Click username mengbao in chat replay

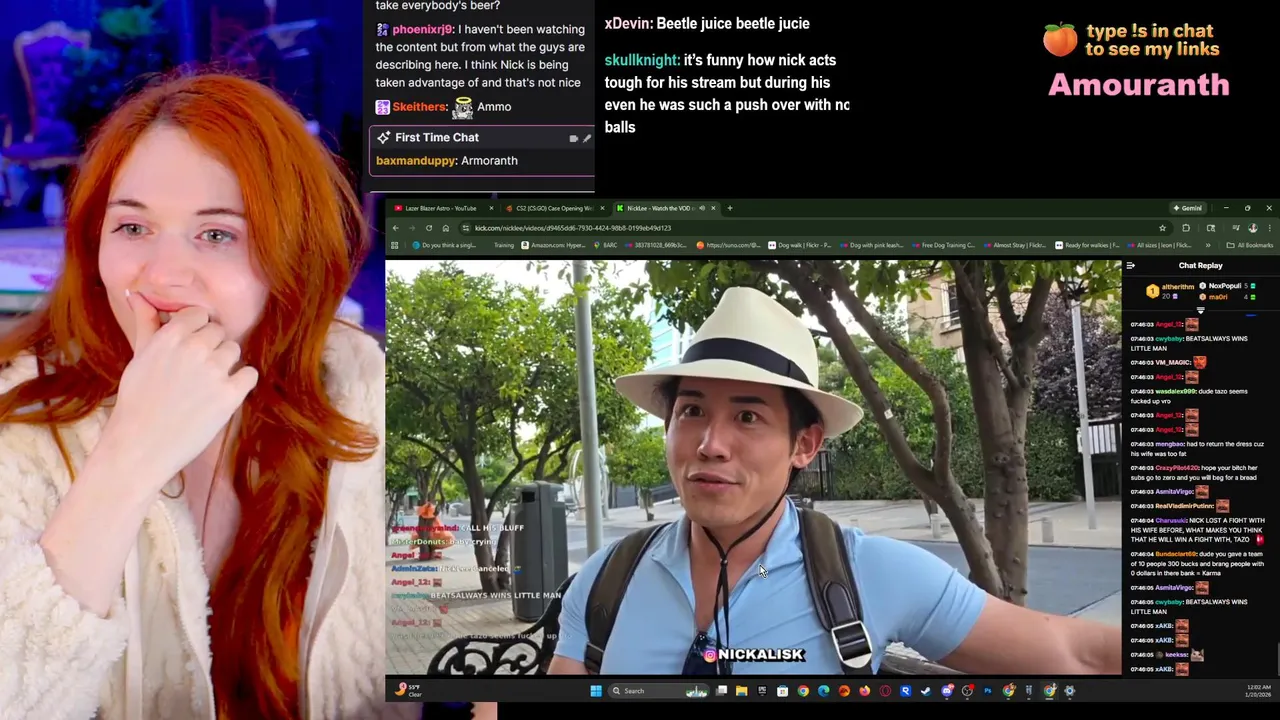[1170, 443]
